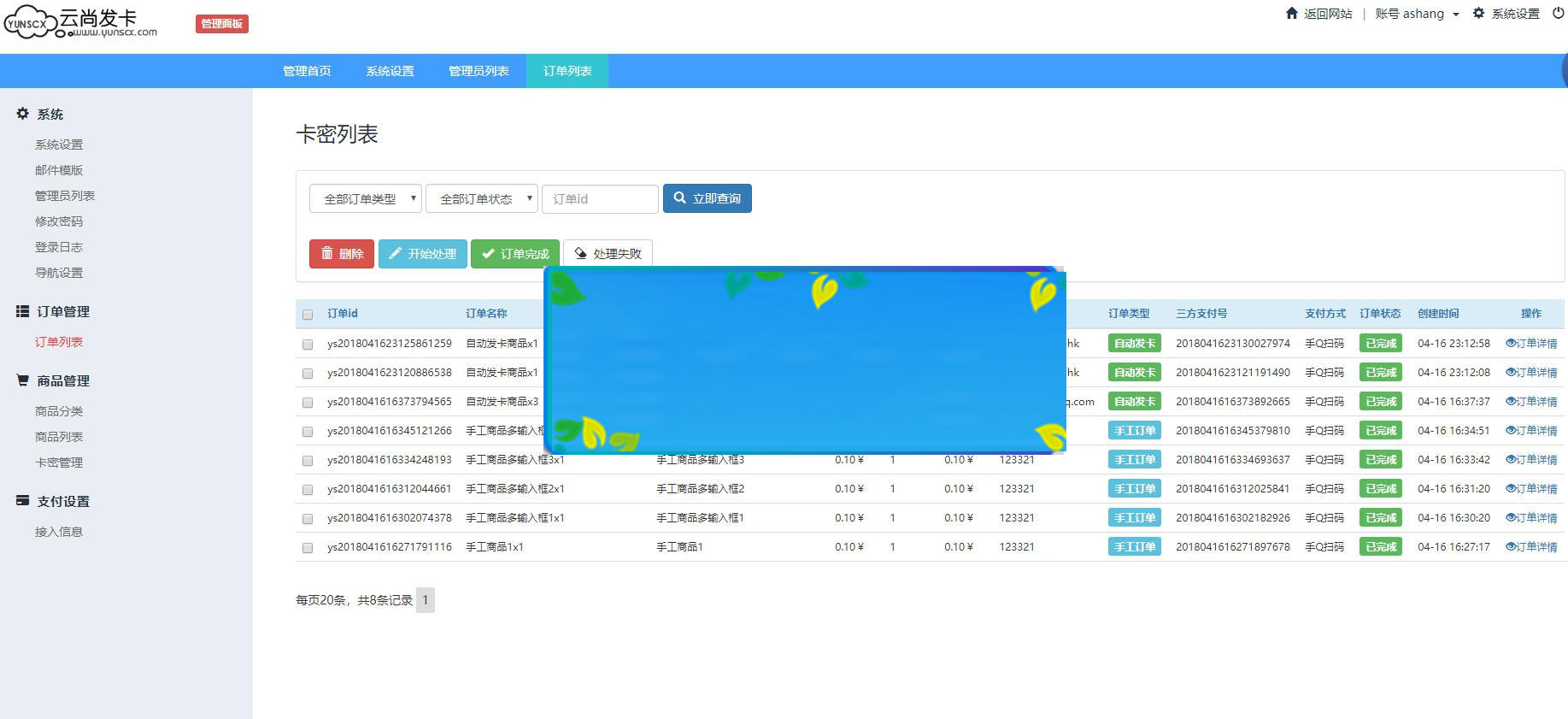
Task: Click the checkmark icon on 订单完成 button
Action: [x=488, y=253]
